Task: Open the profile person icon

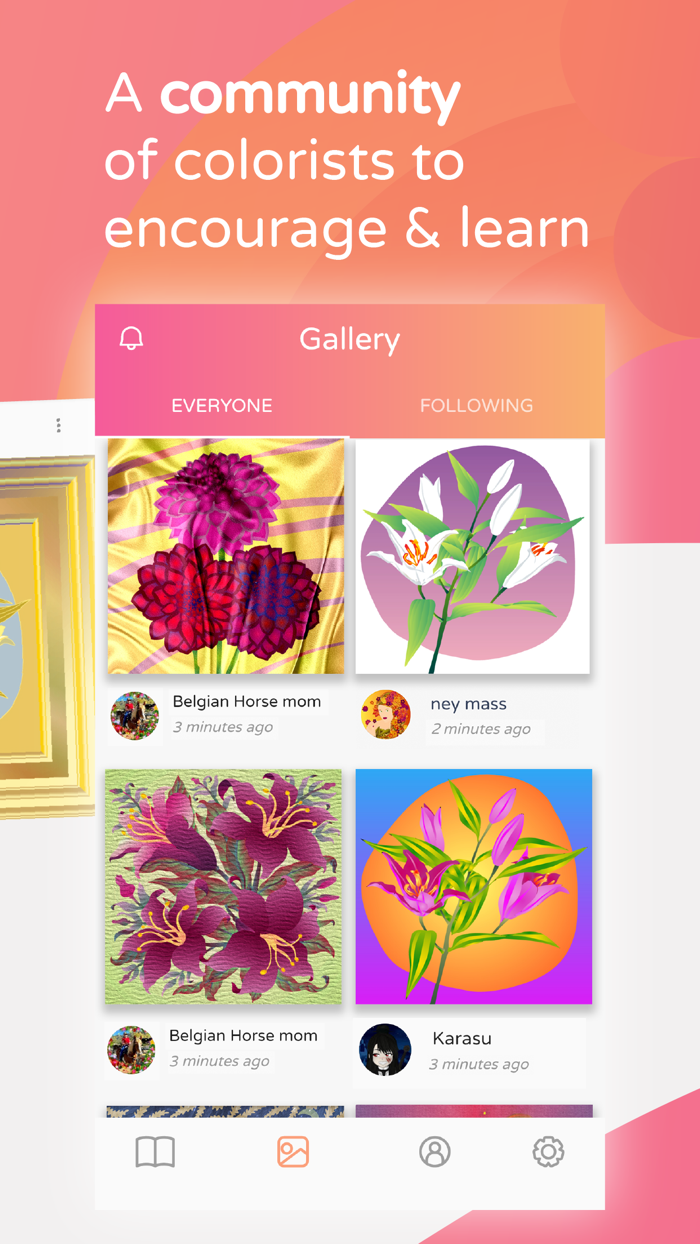Action: point(435,1152)
